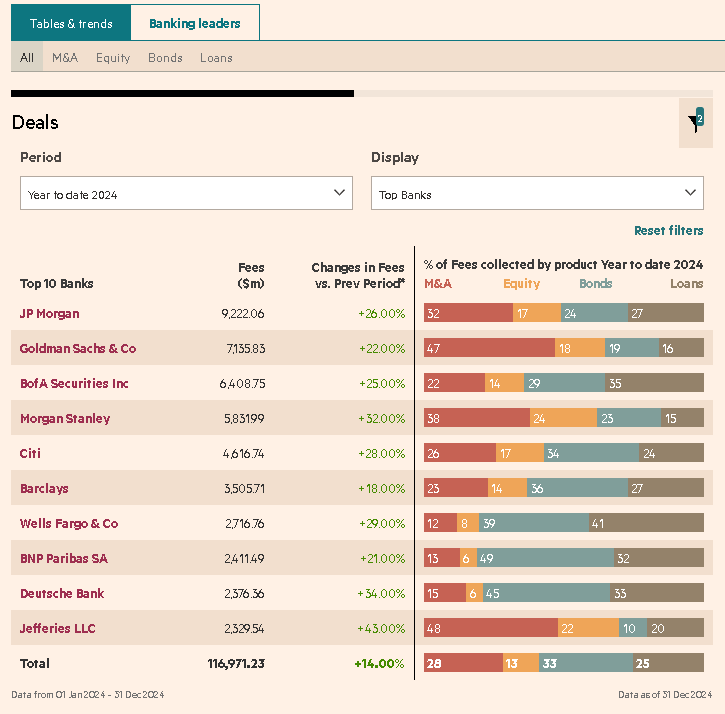Click Deutsche Bank's teal Bonds segment 45
Image resolution: width=725 pixels, height=714 pixels.
[547, 592]
